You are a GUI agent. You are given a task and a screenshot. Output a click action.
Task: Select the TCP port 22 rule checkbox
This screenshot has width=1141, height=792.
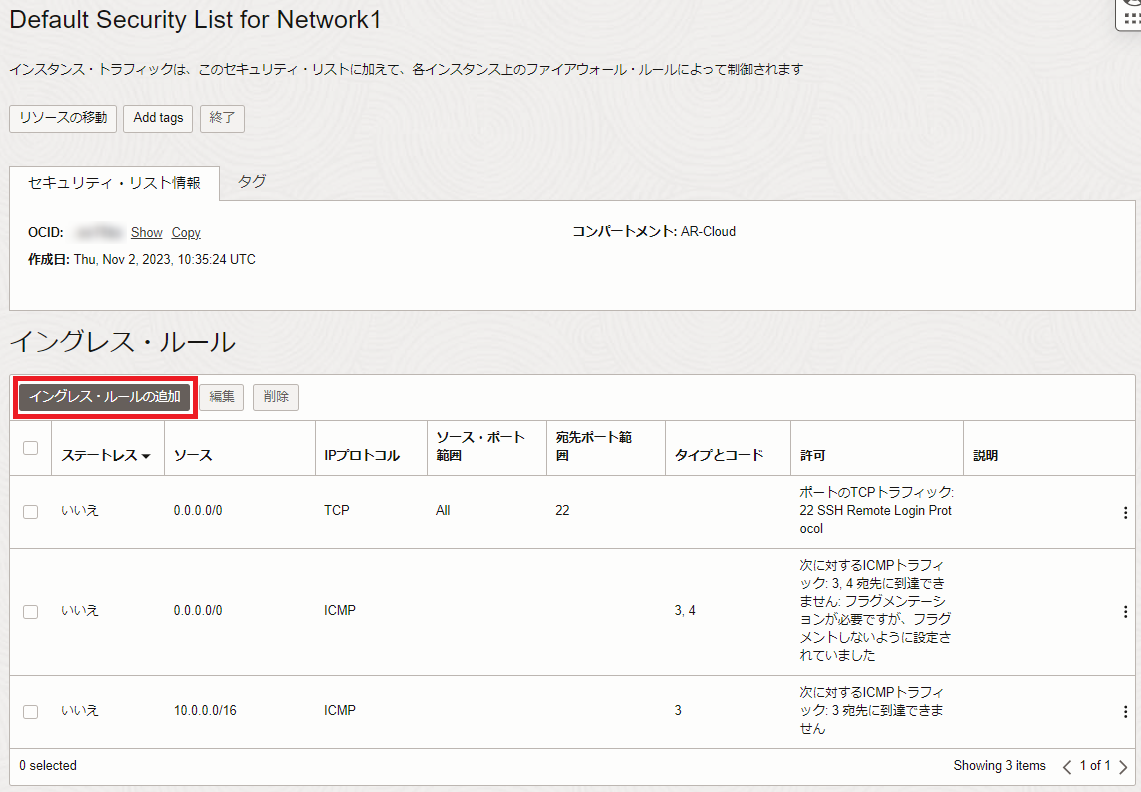30,512
